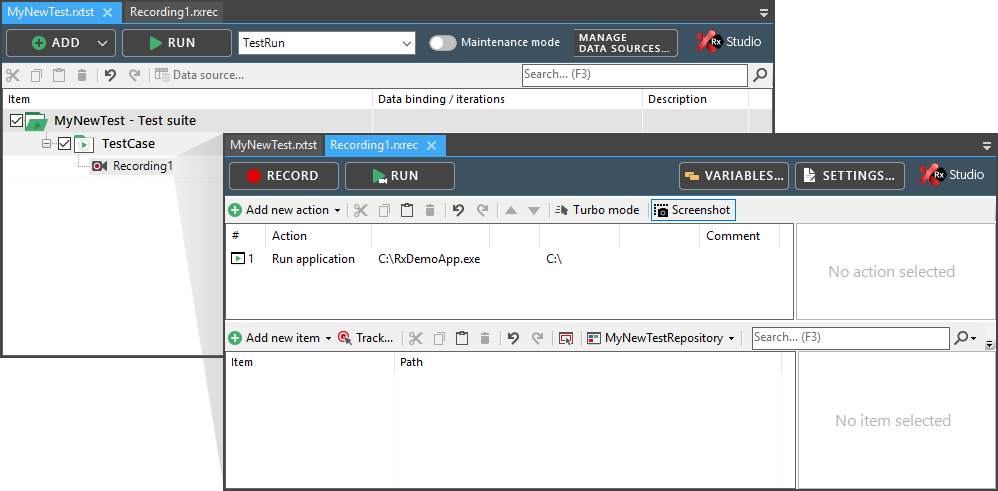Click the Track... button
Image resolution: width=998 pixels, height=491 pixels.
[365, 338]
